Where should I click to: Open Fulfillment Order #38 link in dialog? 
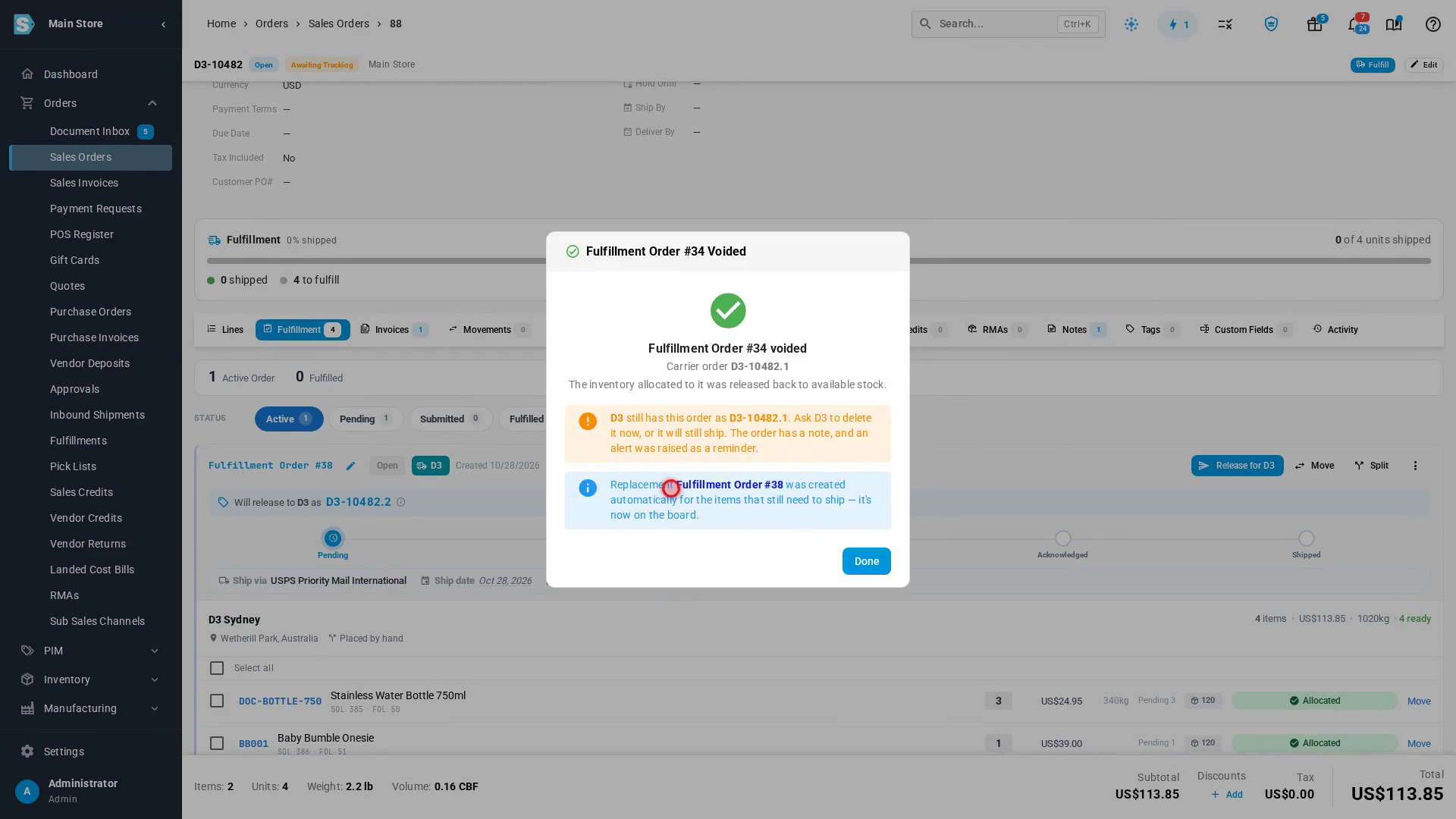click(730, 485)
